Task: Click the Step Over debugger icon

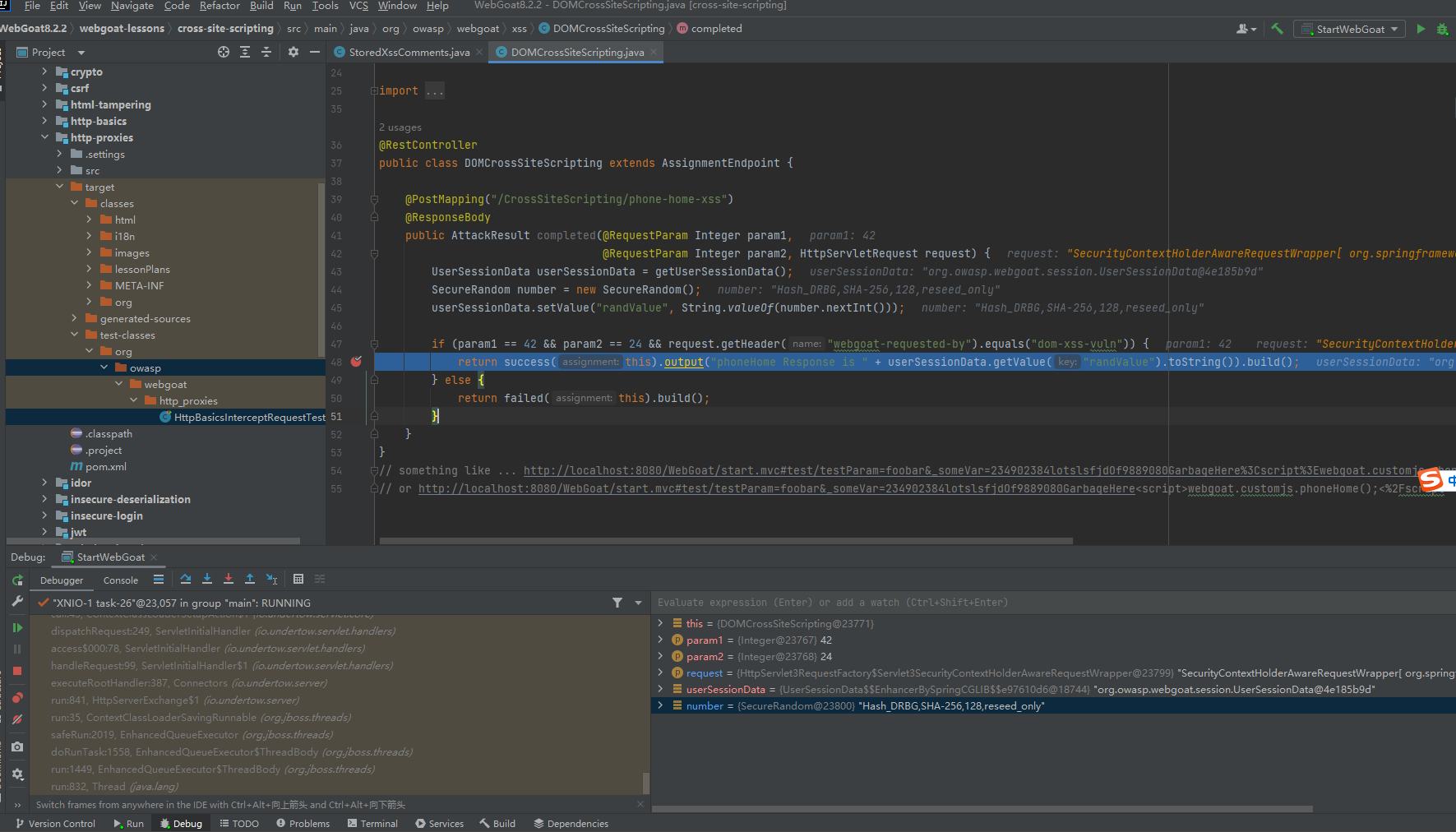Action: click(186, 580)
